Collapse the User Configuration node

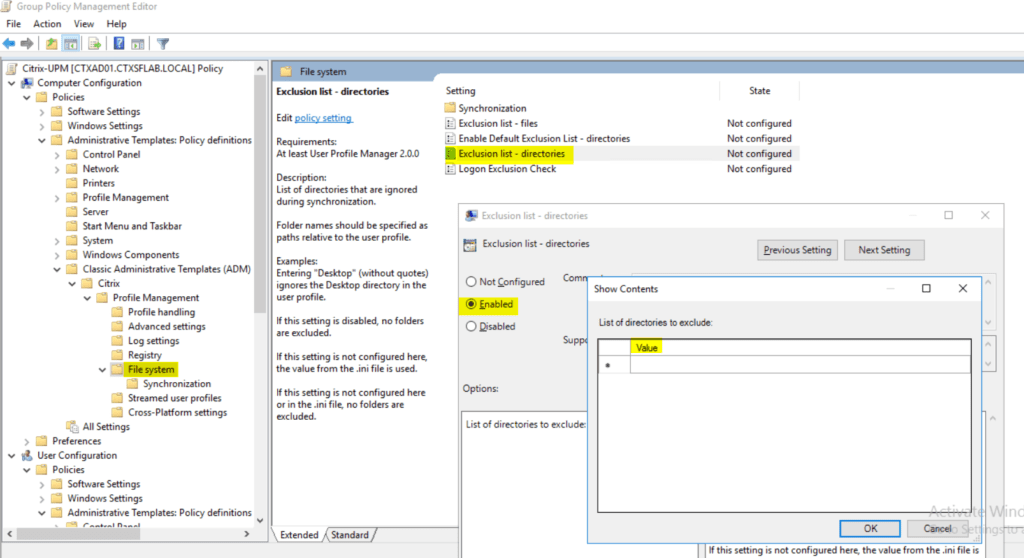coord(12,455)
